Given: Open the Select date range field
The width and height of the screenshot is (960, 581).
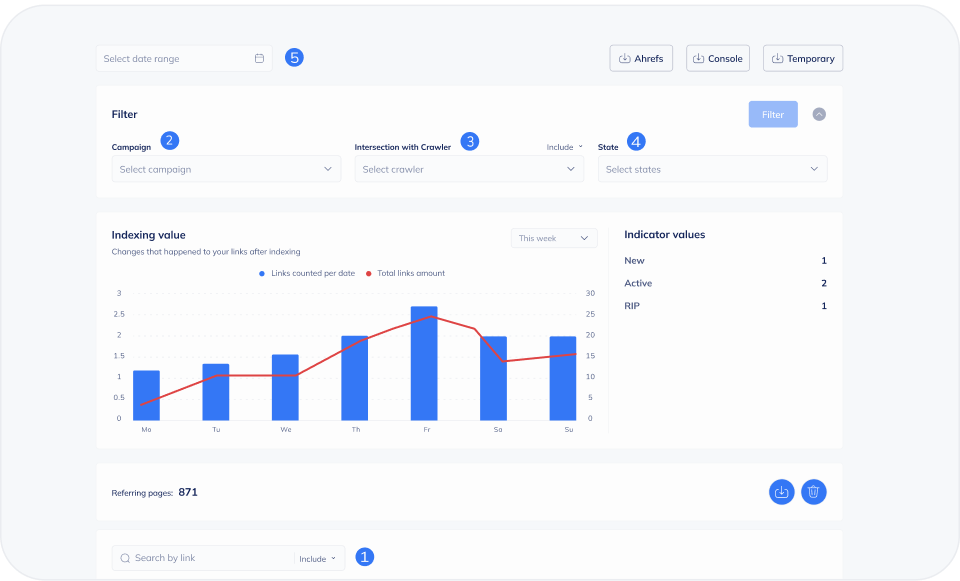Looking at the screenshot, I should 184,58.
